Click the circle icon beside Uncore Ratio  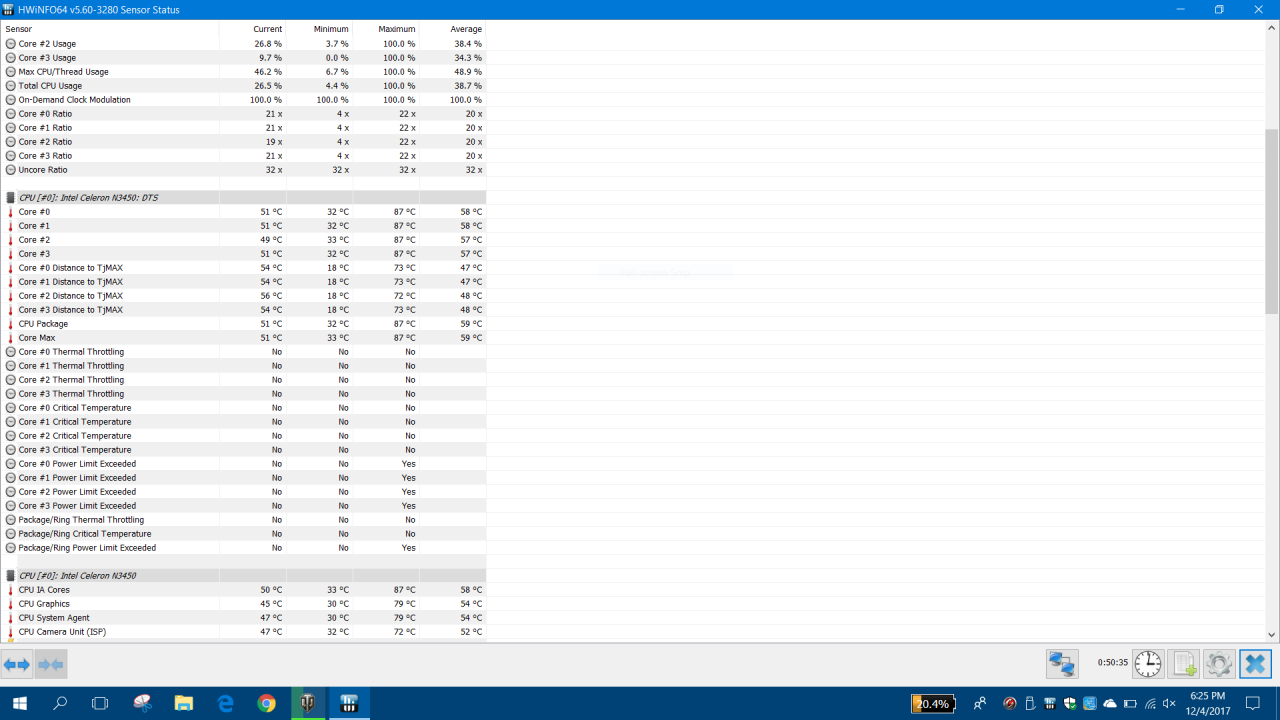[11, 170]
